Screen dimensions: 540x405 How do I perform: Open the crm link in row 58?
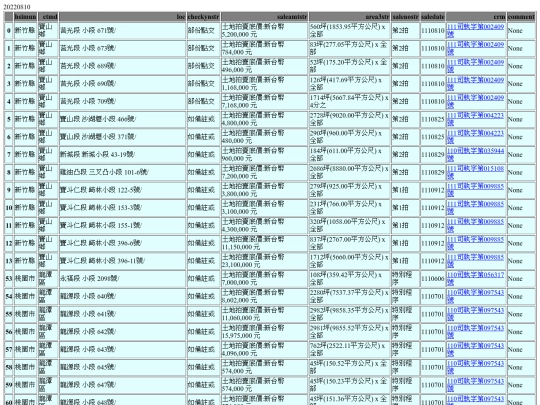tap(475, 367)
